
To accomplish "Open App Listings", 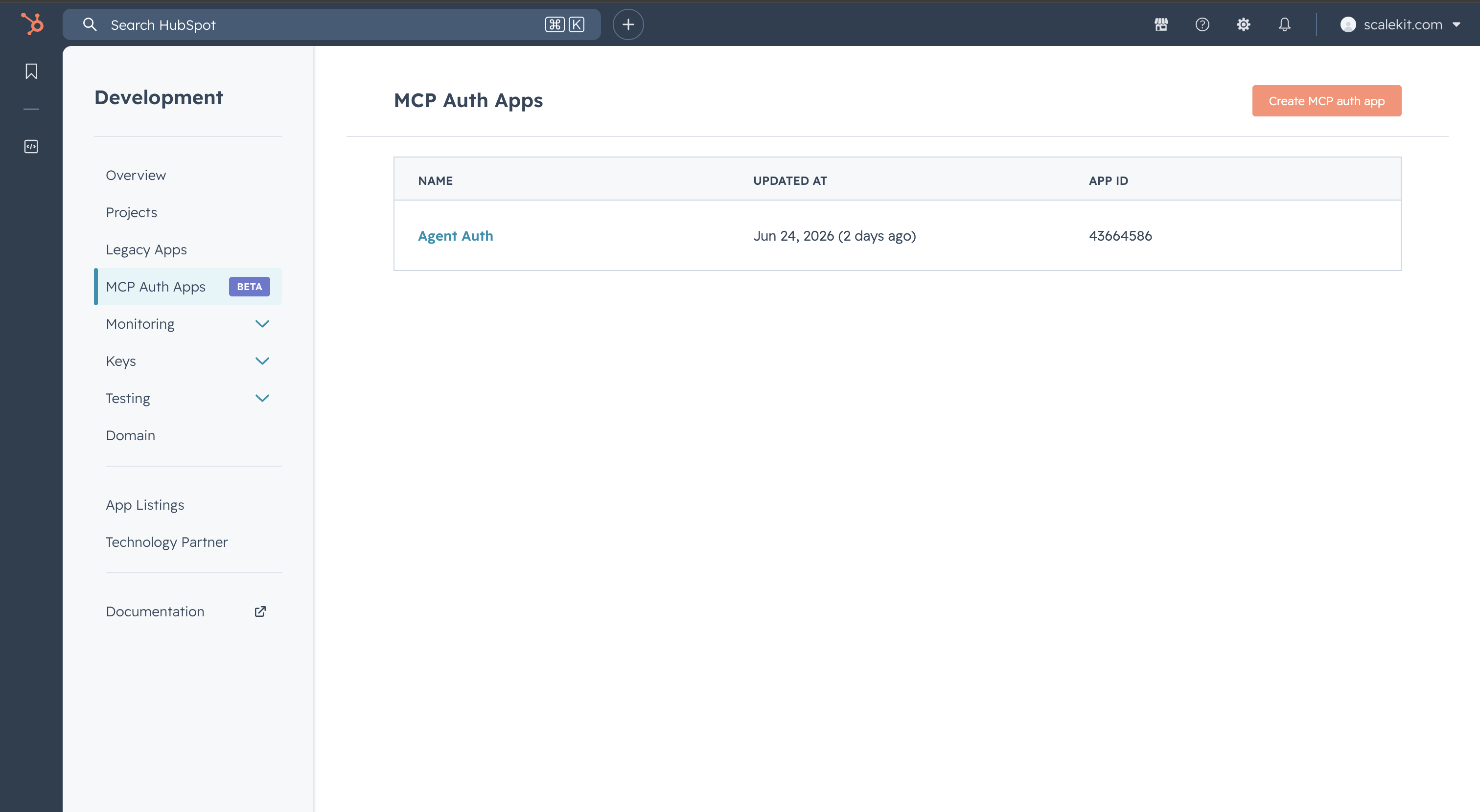I will click(145, 505).
